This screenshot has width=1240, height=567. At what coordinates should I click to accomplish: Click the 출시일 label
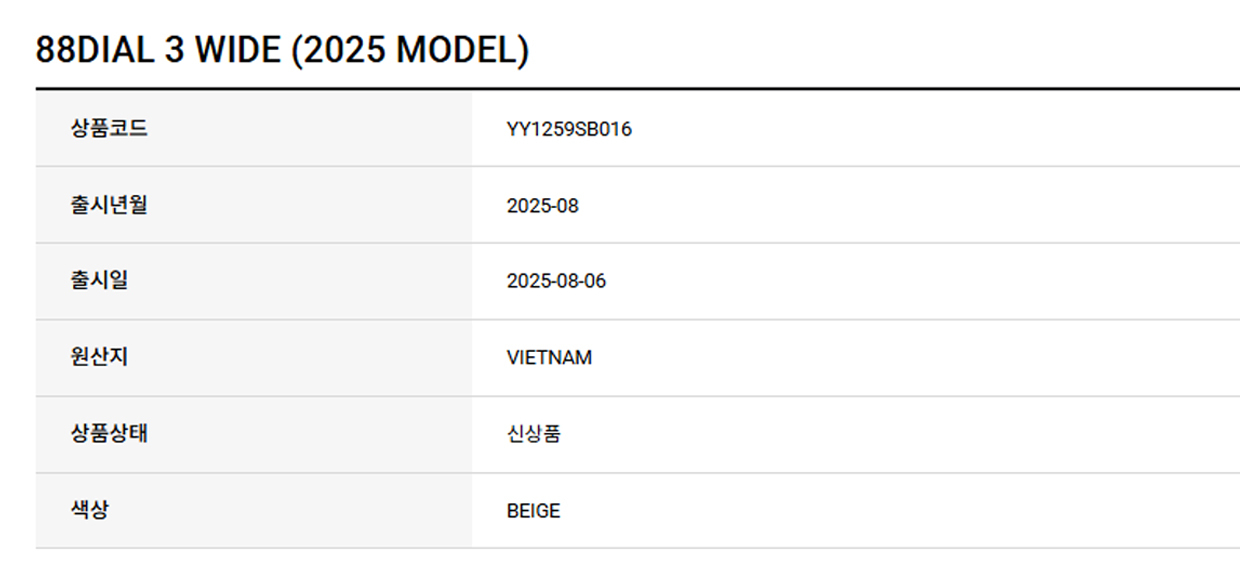99,281
